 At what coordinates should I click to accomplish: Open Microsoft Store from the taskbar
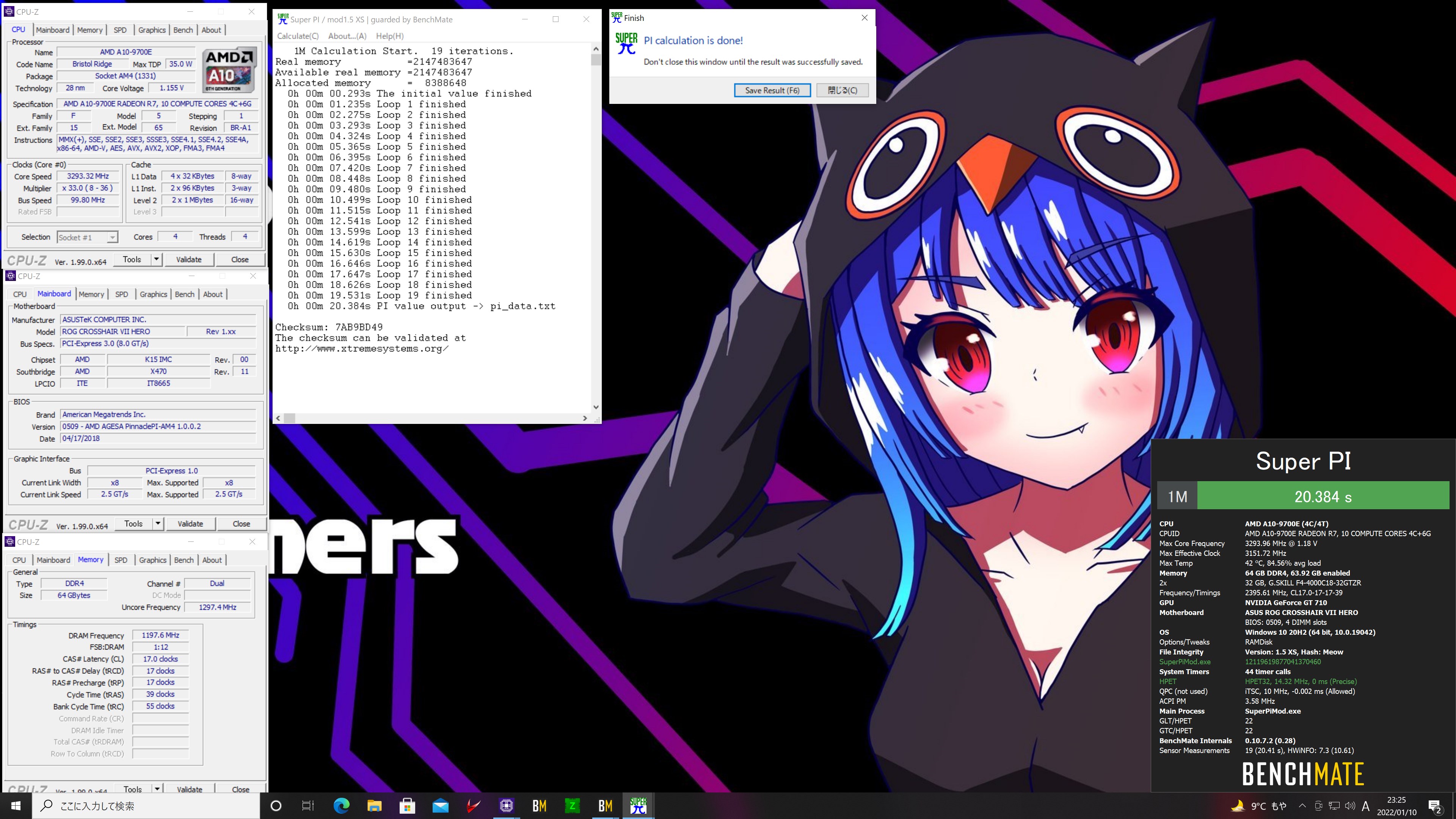click(407, 805)
